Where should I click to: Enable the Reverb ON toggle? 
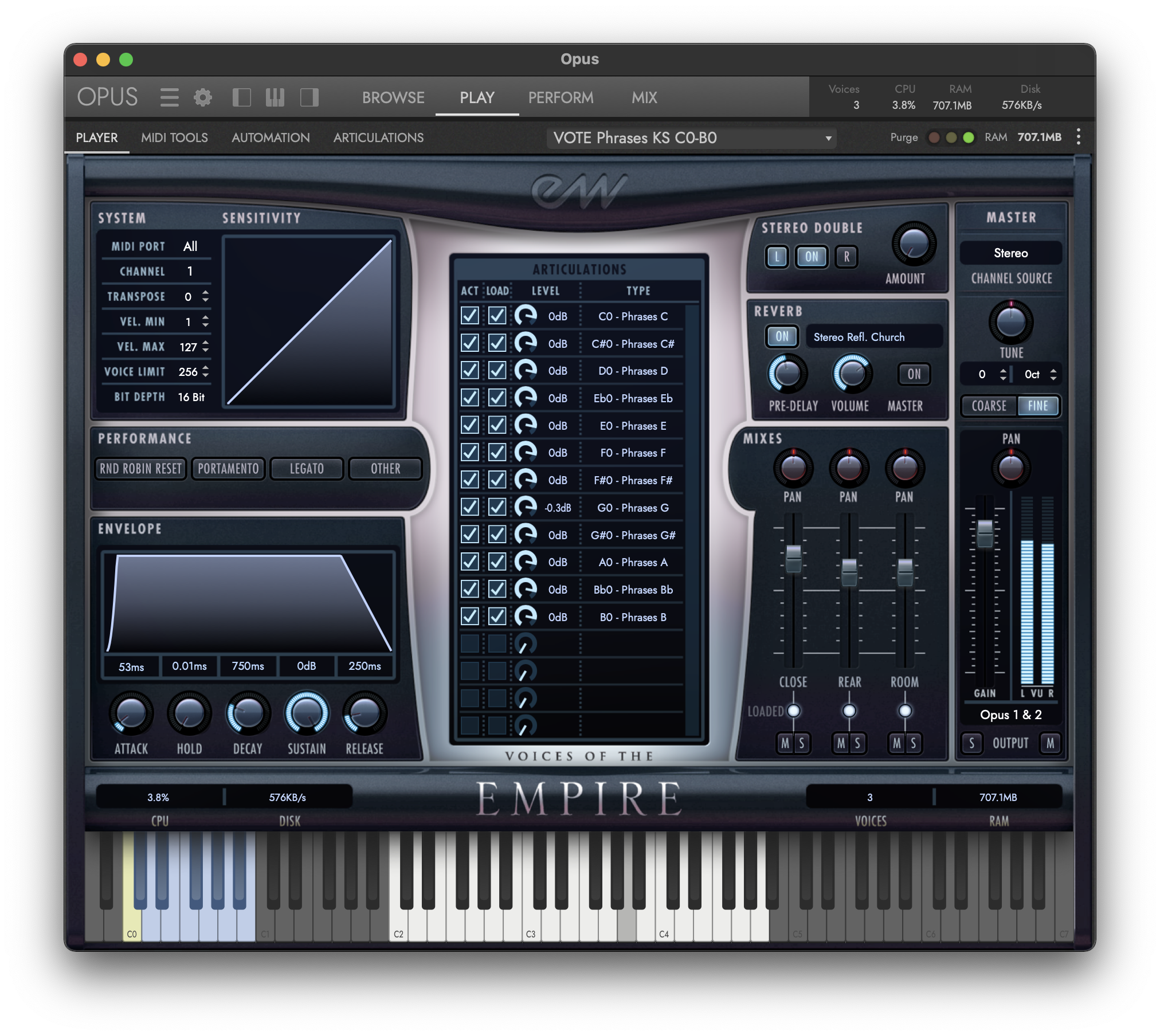coord(781,337)
